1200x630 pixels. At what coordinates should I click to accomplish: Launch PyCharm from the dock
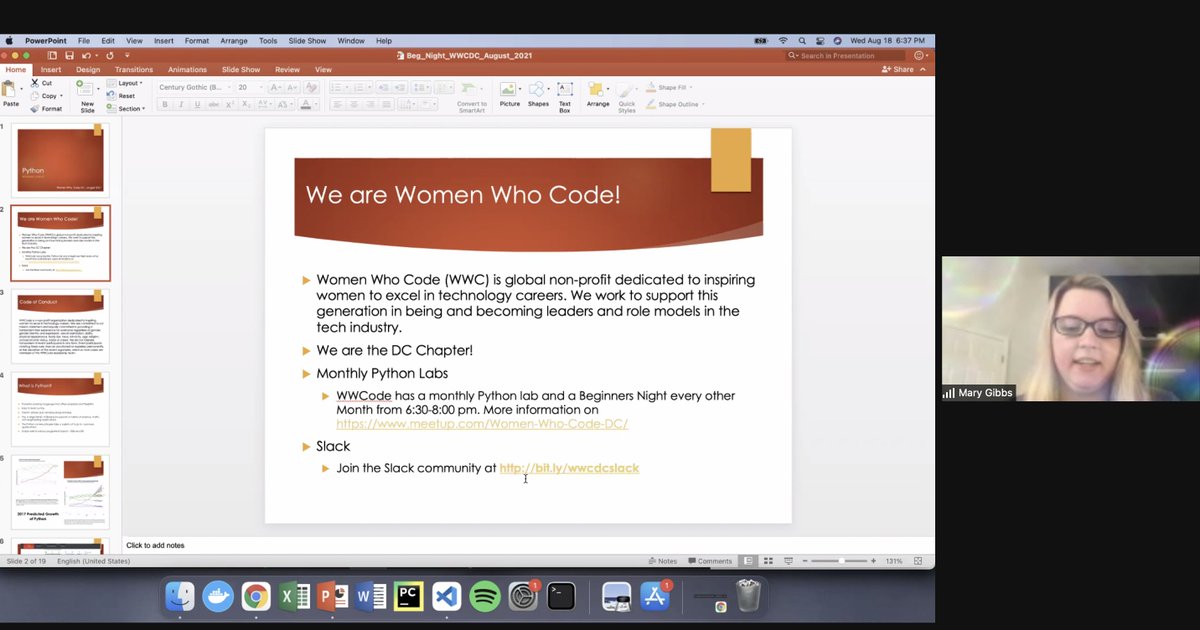click(409, 597)
